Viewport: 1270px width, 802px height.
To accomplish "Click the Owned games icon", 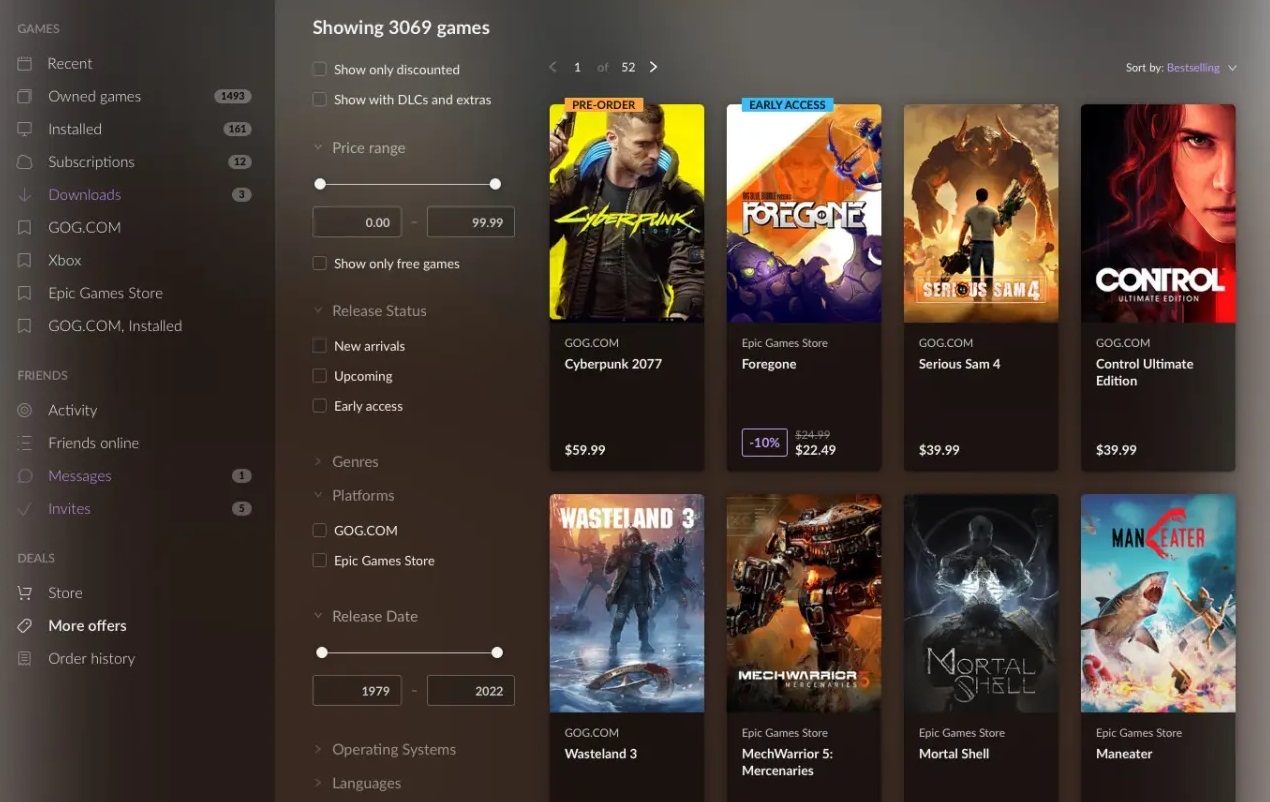I will pyautogui.click(x=25, y=96).
